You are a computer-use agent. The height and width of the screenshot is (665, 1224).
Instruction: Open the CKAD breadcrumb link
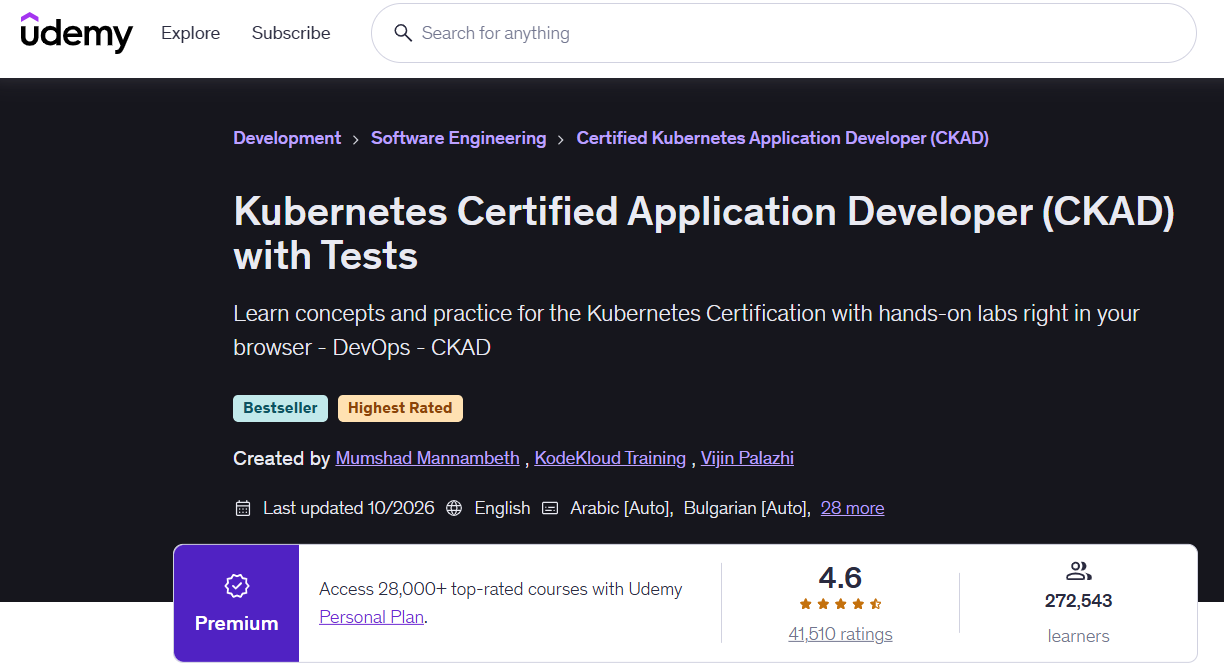pyautogui.click(x=783, y=138)
